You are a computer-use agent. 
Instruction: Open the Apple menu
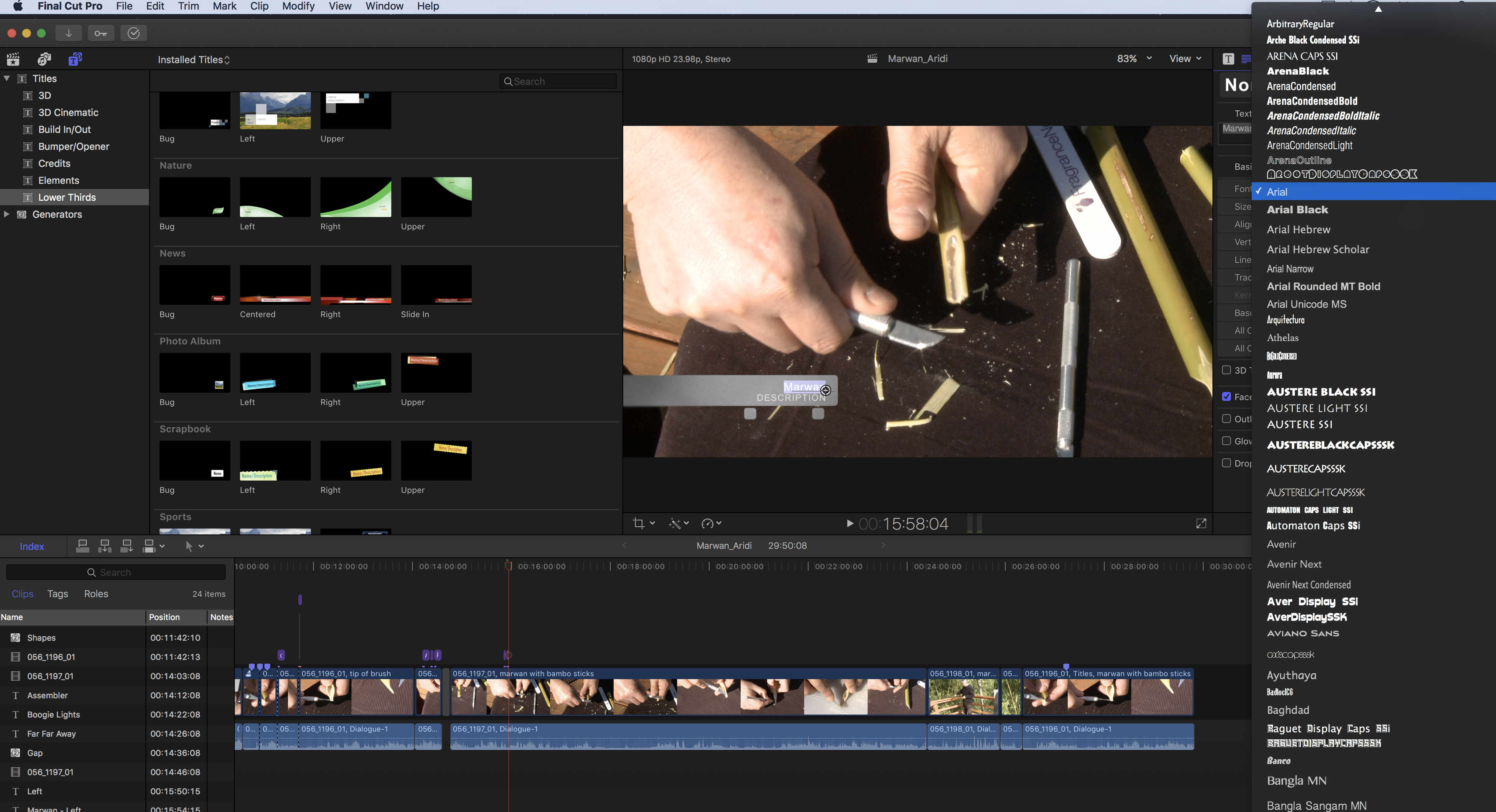point(17,6)
